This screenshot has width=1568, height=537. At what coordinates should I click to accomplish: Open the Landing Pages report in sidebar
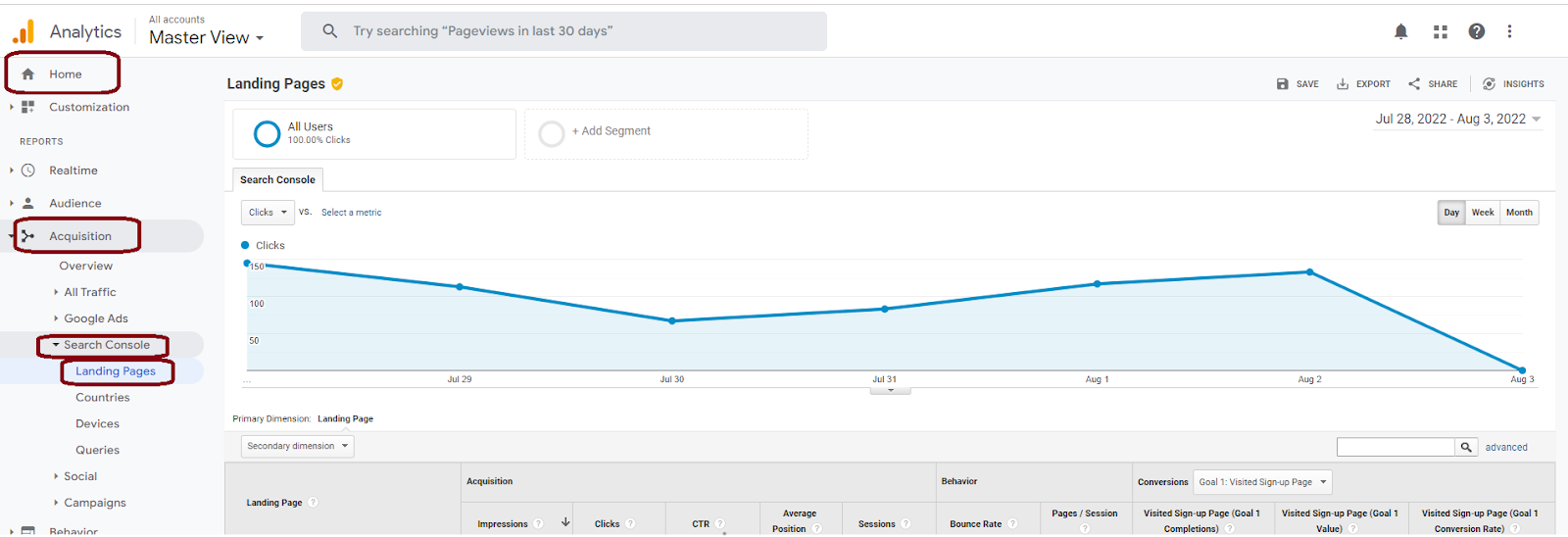[x=116, y=371]
